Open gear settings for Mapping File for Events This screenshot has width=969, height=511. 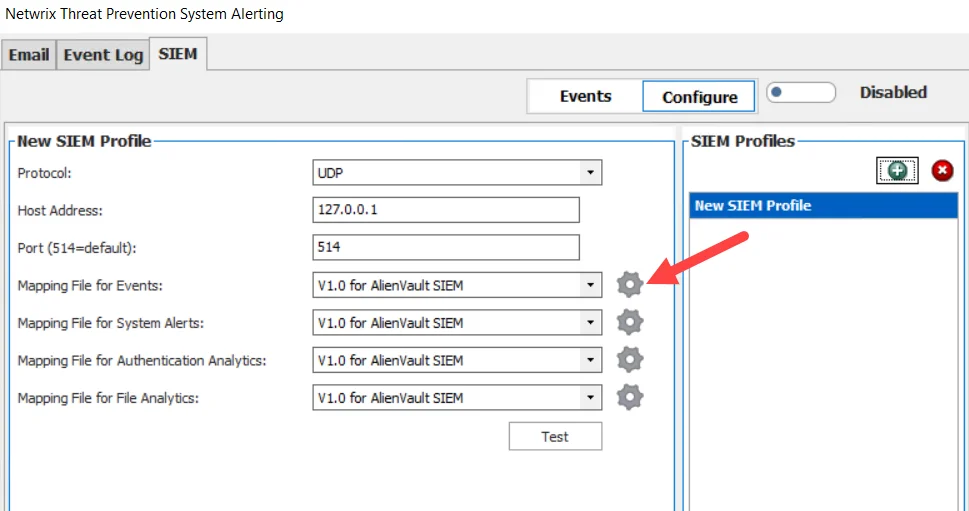click(630, 285)
